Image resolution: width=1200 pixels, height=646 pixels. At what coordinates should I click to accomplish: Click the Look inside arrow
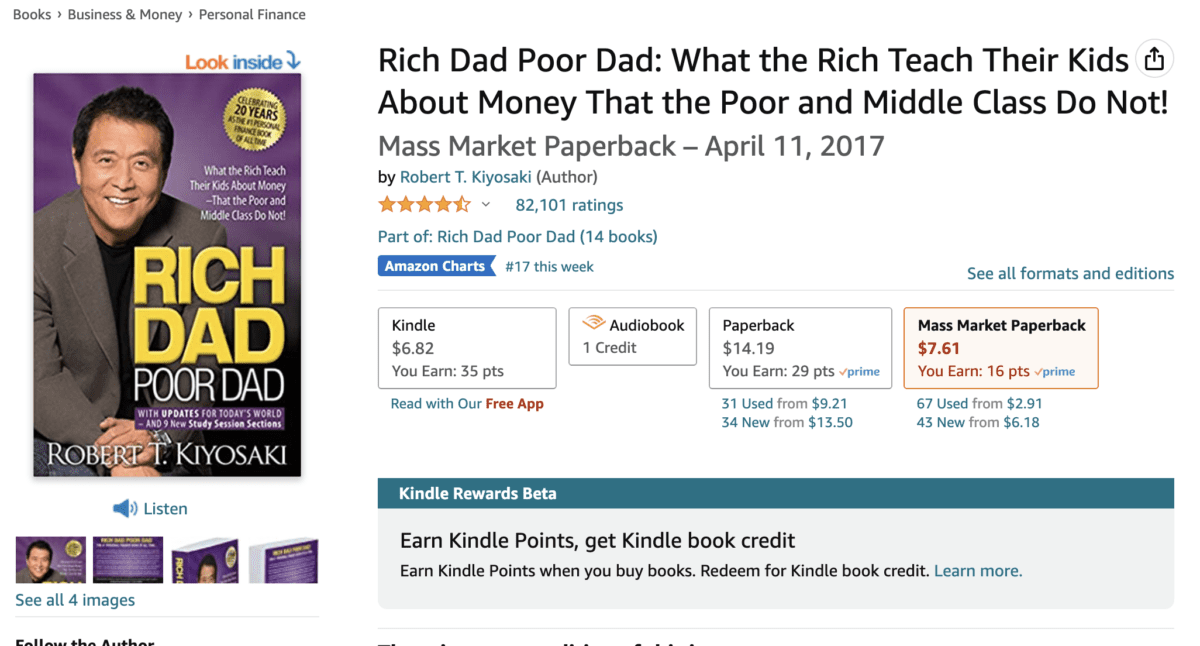[292, 60]
